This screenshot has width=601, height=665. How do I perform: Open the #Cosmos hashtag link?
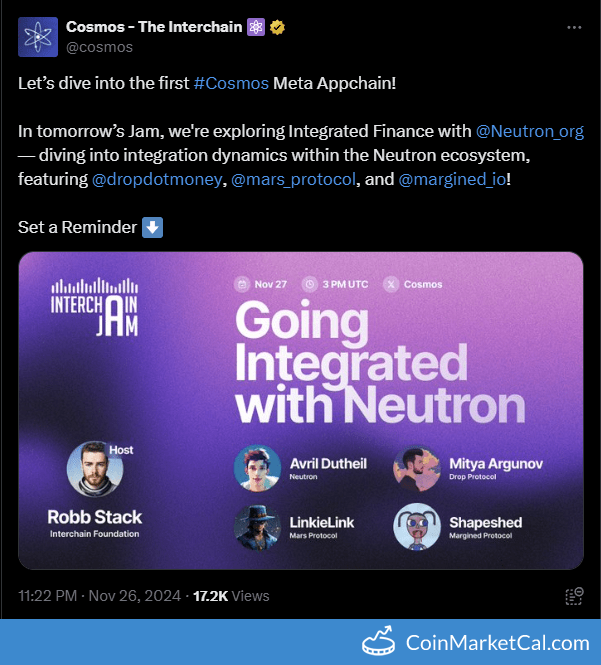click(x=231, y=83)
